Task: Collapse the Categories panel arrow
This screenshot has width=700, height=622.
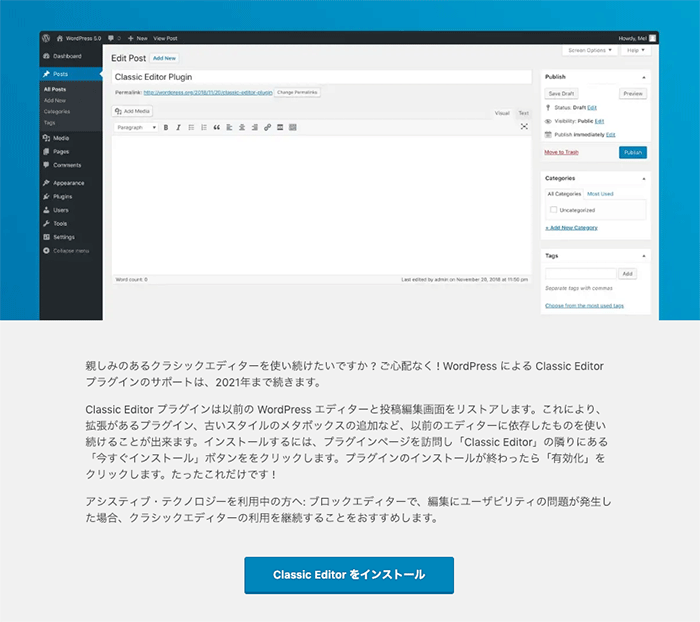Action: 644,179
